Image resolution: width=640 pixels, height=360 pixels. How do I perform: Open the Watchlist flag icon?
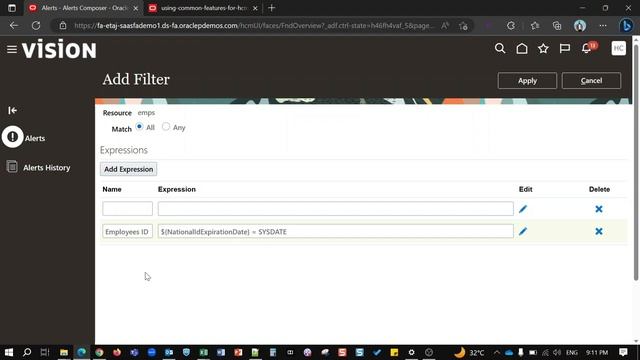pos(565,49)
